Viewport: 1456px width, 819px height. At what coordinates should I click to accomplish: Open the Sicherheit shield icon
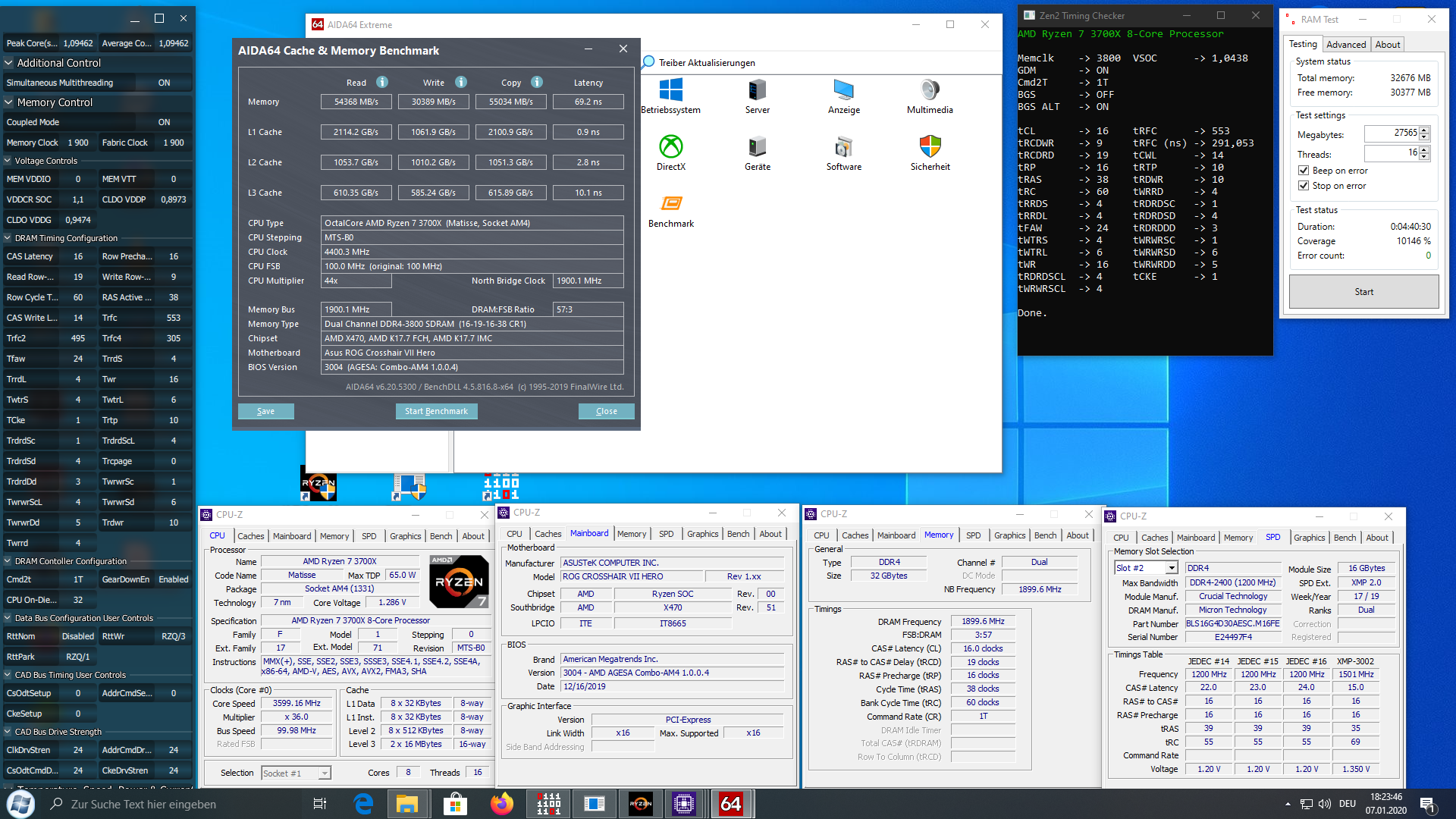pos(930,146)
